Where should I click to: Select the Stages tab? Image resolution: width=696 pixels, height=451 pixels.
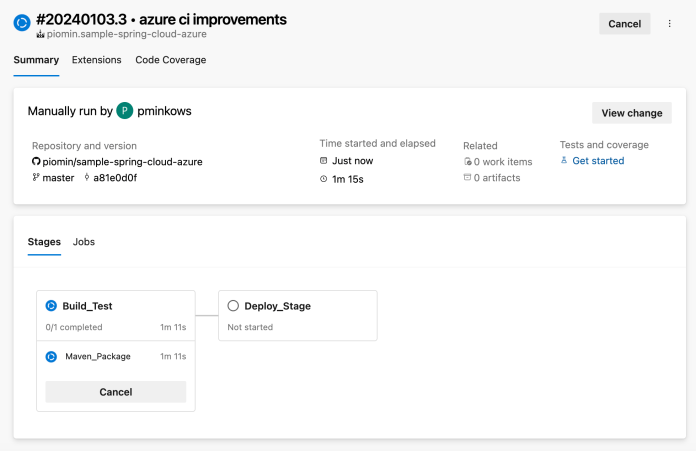[44, 242]
